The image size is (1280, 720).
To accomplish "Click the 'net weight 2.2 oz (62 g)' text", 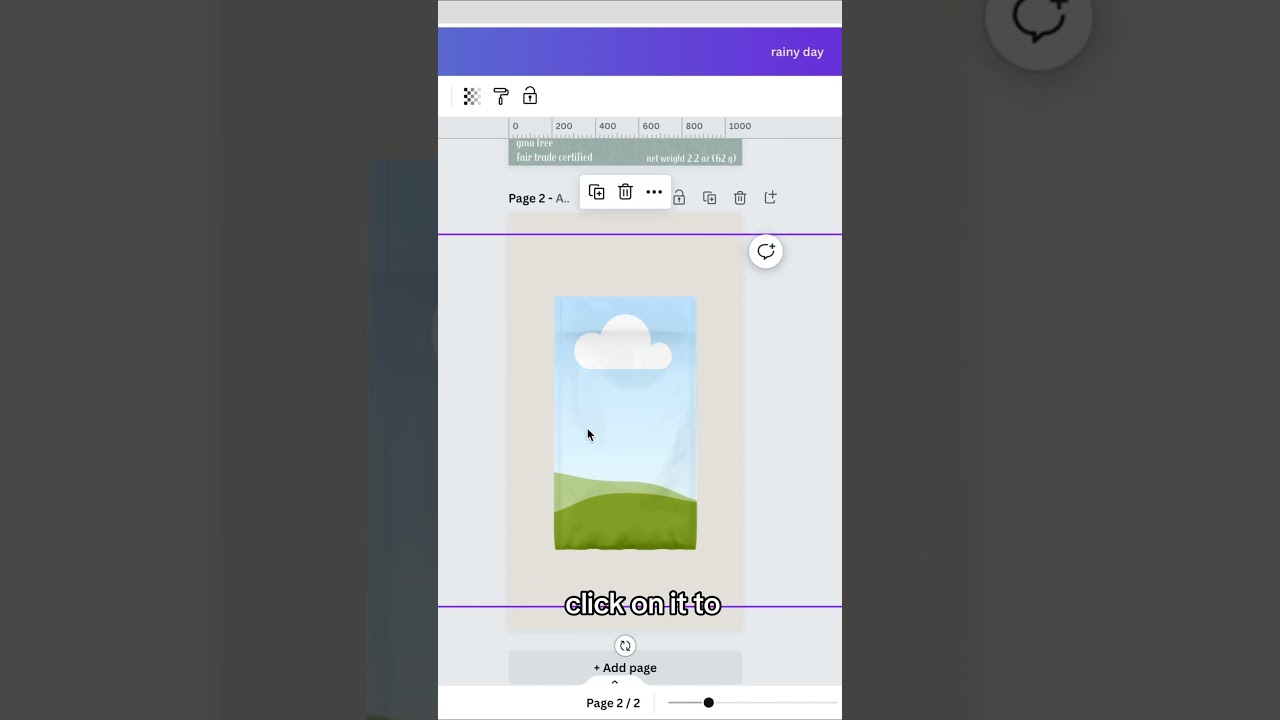I will click(x=691, y=158).
